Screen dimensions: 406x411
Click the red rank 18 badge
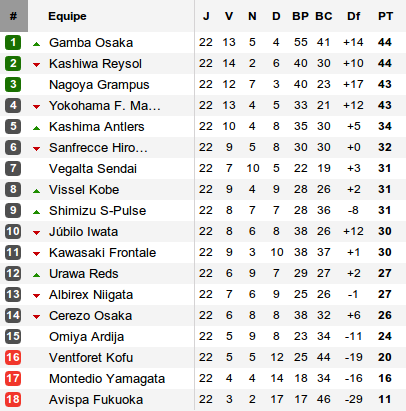[13, 399]
